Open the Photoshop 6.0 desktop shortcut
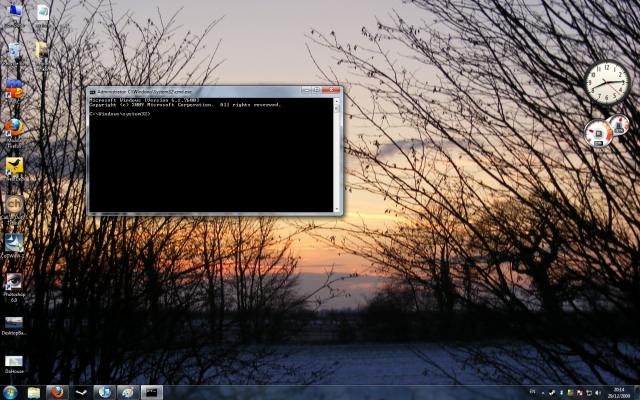 pos(14,282)
